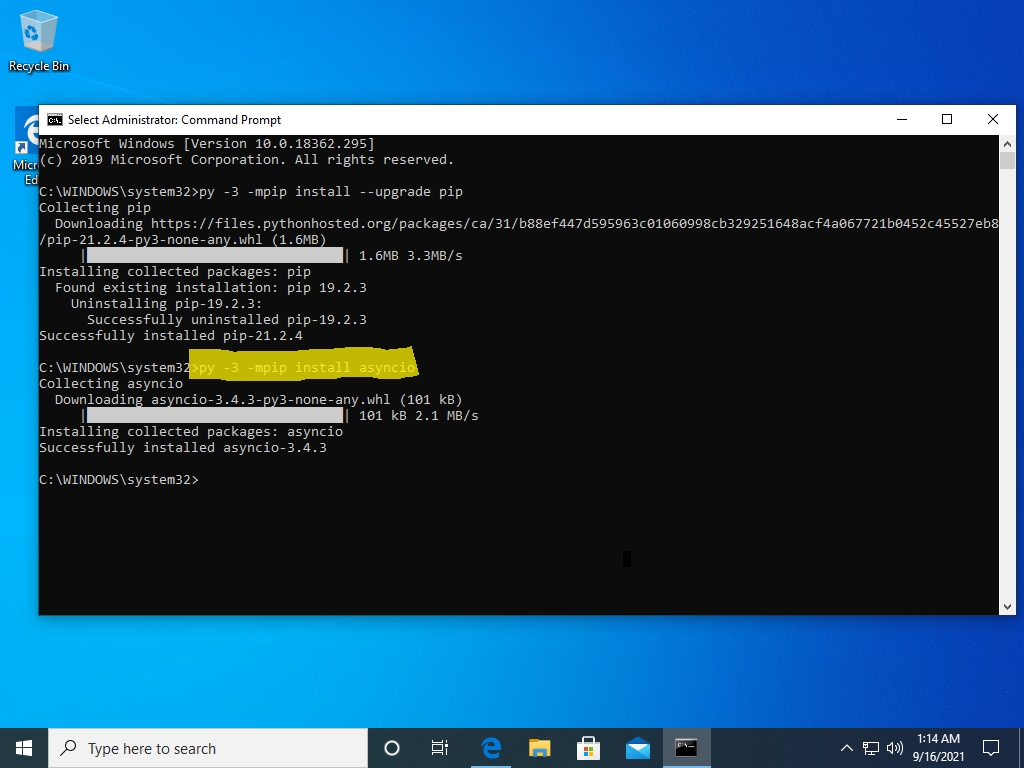Click the 'Uninstalling pip-19.2.3:' line
This screenshot has height=768, width=1024.
click(x=167, y=304)
